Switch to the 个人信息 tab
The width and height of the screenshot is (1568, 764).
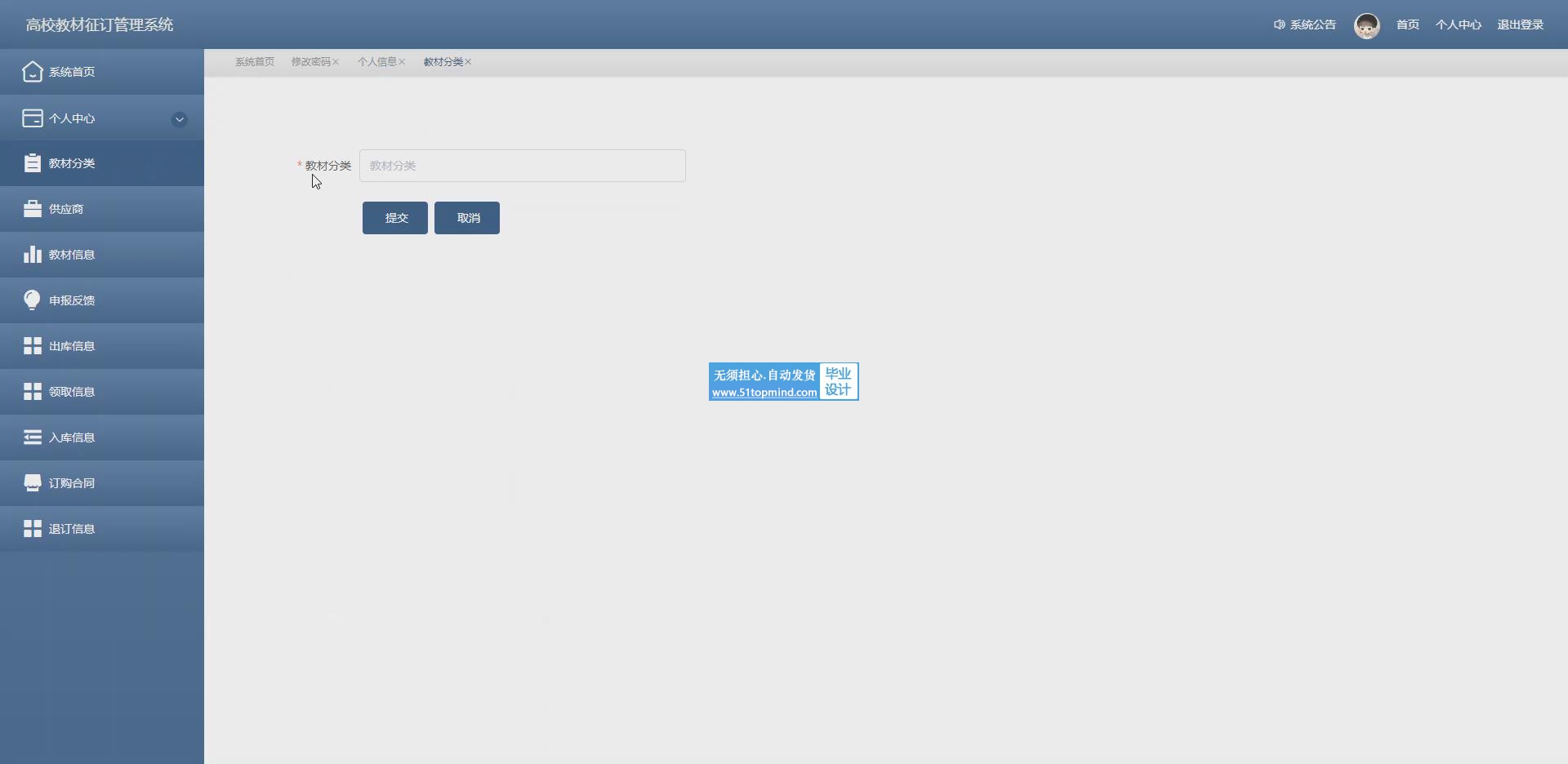[x=377, y=62]
